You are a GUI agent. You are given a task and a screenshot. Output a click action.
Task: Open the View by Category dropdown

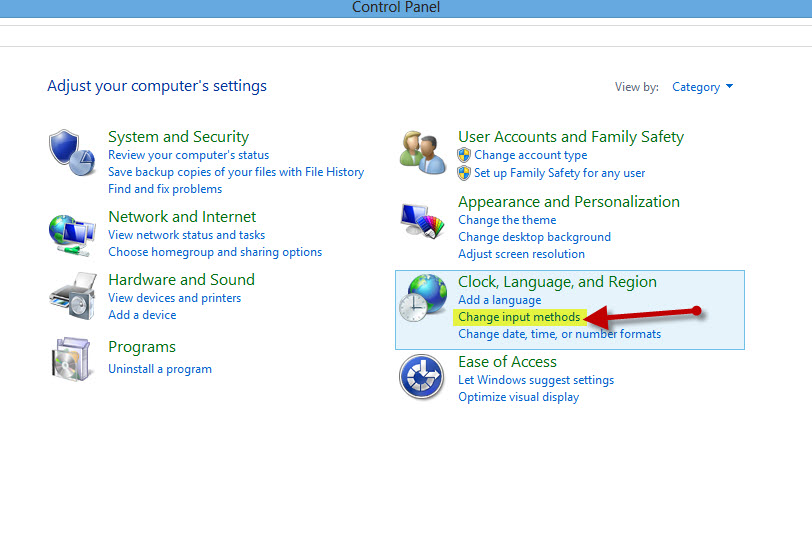coord(702,87)
